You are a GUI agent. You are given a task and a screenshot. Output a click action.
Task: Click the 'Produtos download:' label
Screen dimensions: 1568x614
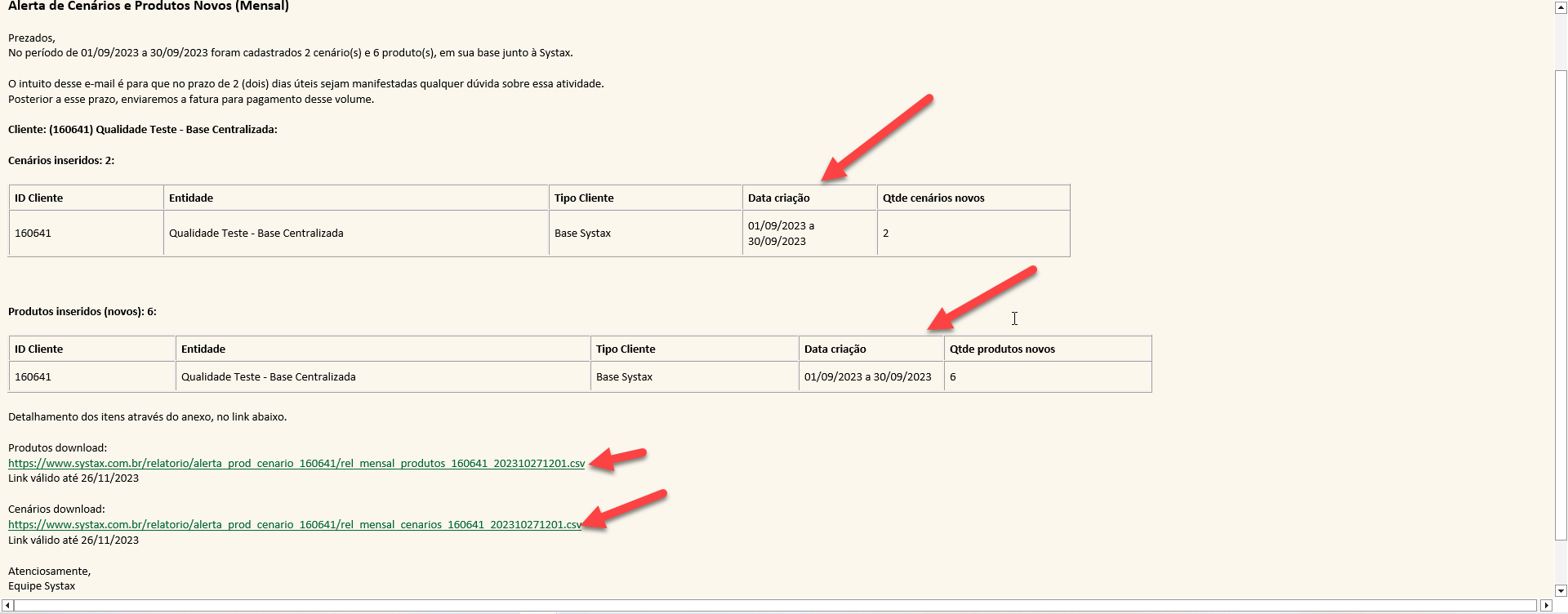[57, 447]
